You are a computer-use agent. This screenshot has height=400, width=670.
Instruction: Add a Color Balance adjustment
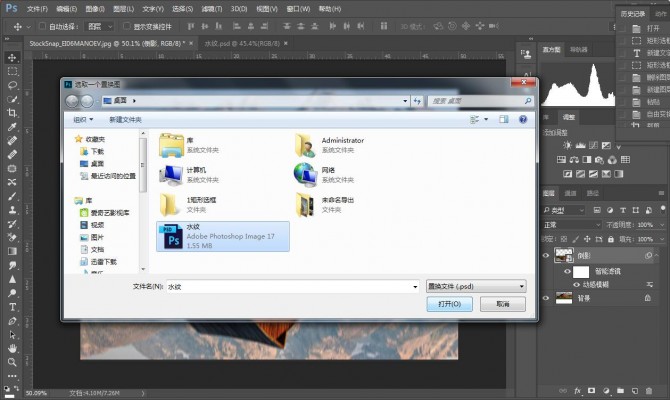574,160
